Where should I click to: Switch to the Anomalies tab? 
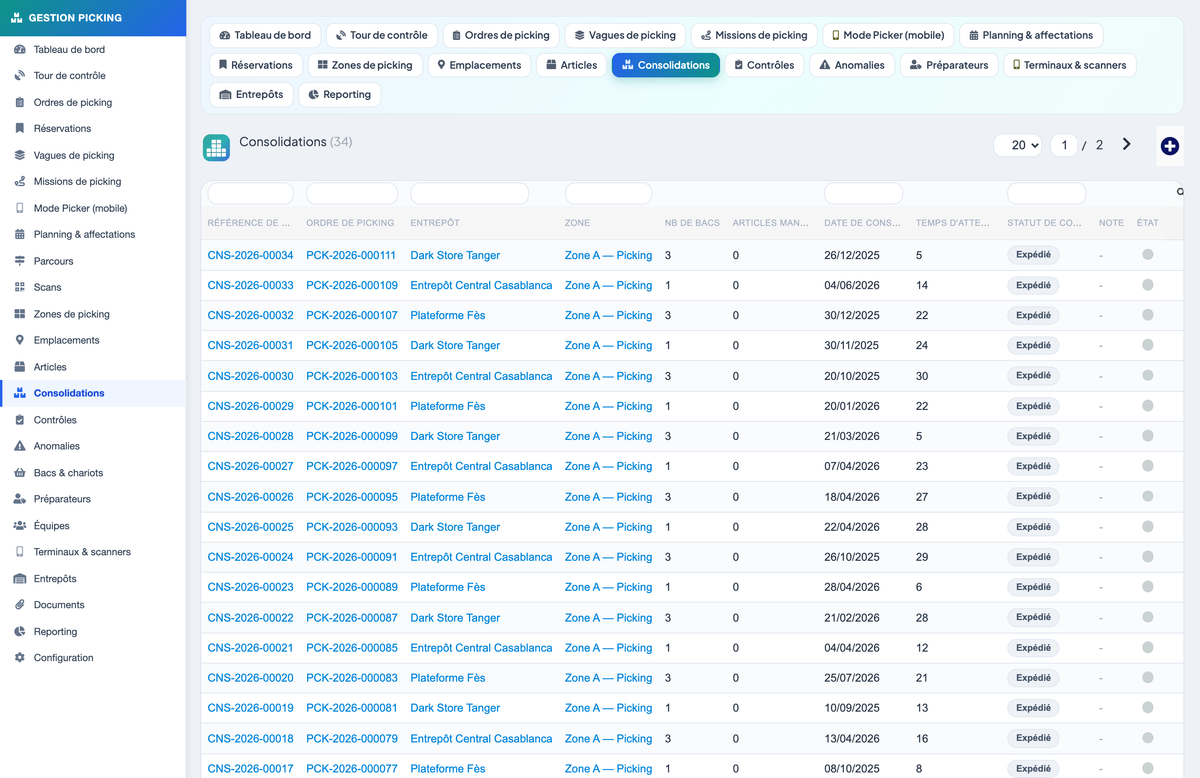[x=851, y=65]
